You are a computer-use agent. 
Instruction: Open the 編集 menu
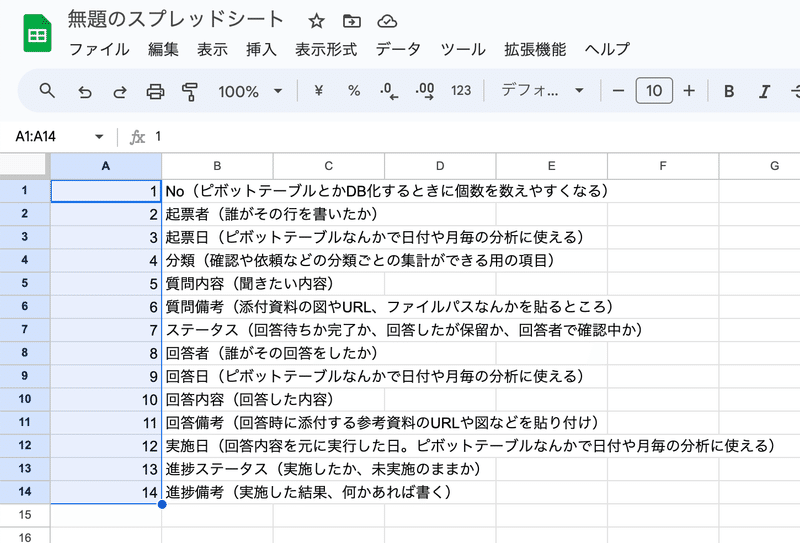[x=163, y=50]
